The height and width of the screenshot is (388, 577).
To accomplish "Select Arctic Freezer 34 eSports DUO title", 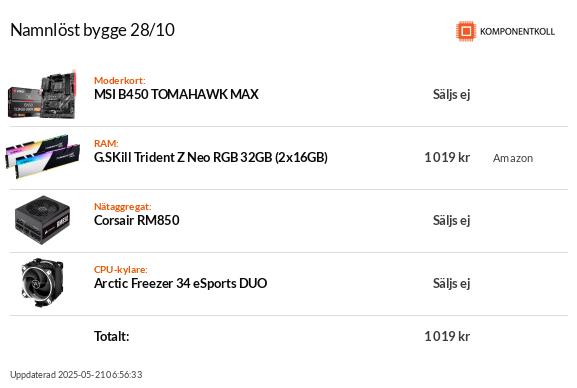I will 181,283.
